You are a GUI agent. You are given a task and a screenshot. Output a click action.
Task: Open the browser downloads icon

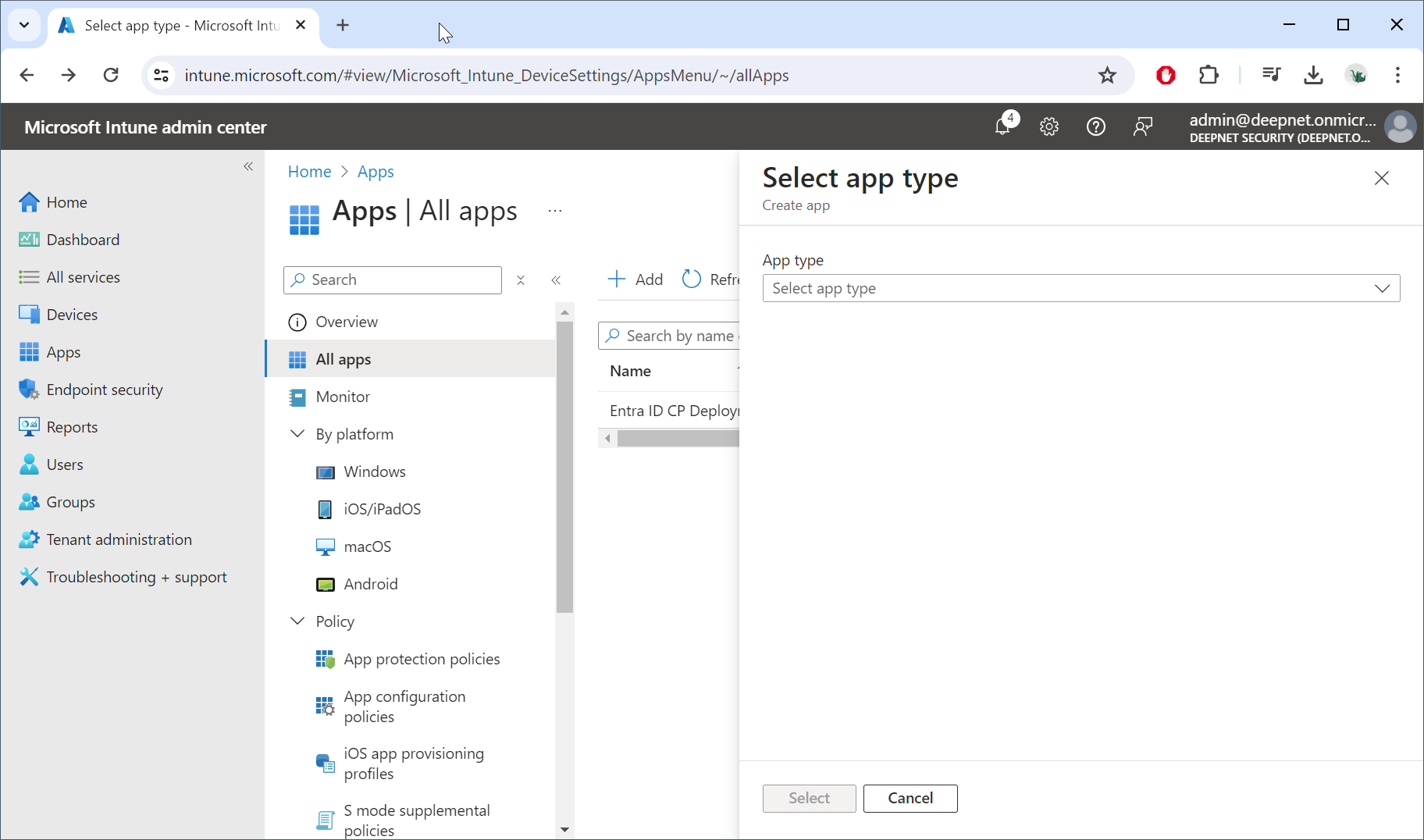pos(1313,75)
